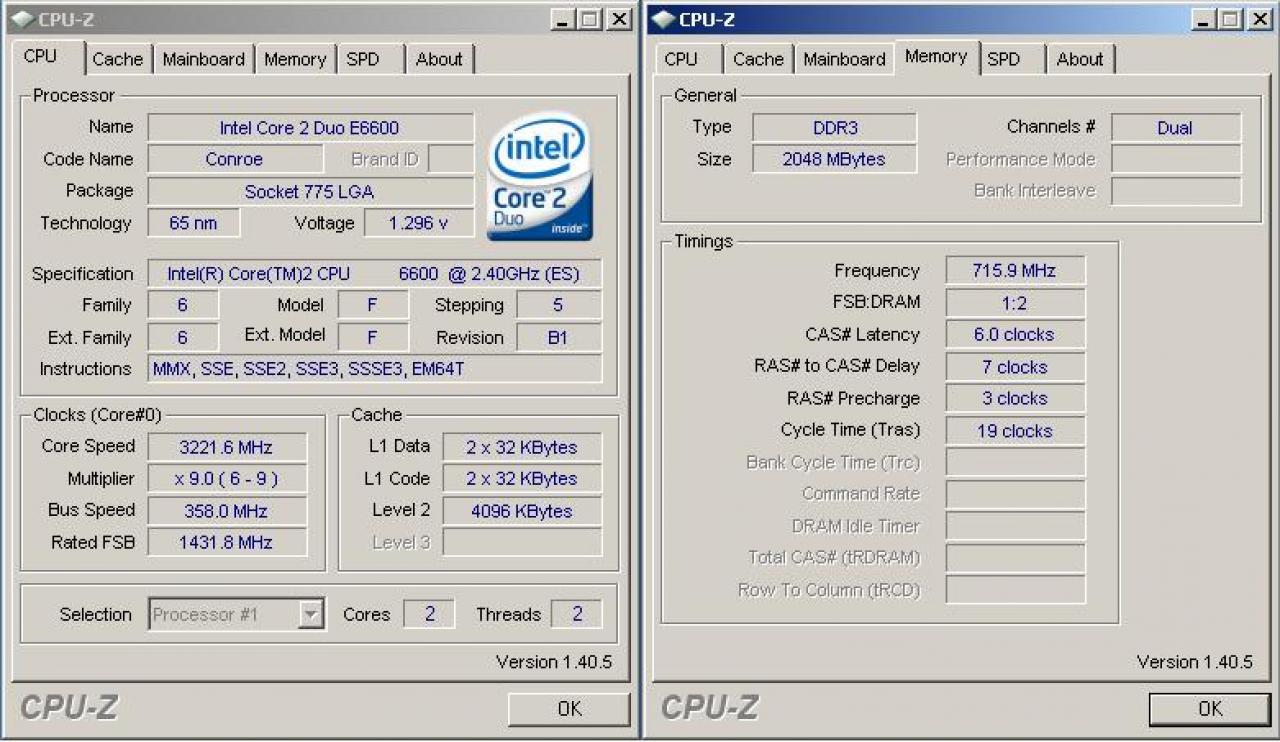Open the Processor #1 selection dropdown
Image resolution: width=1280 pixels, height=742 pixels.
(x=312, y=614)
